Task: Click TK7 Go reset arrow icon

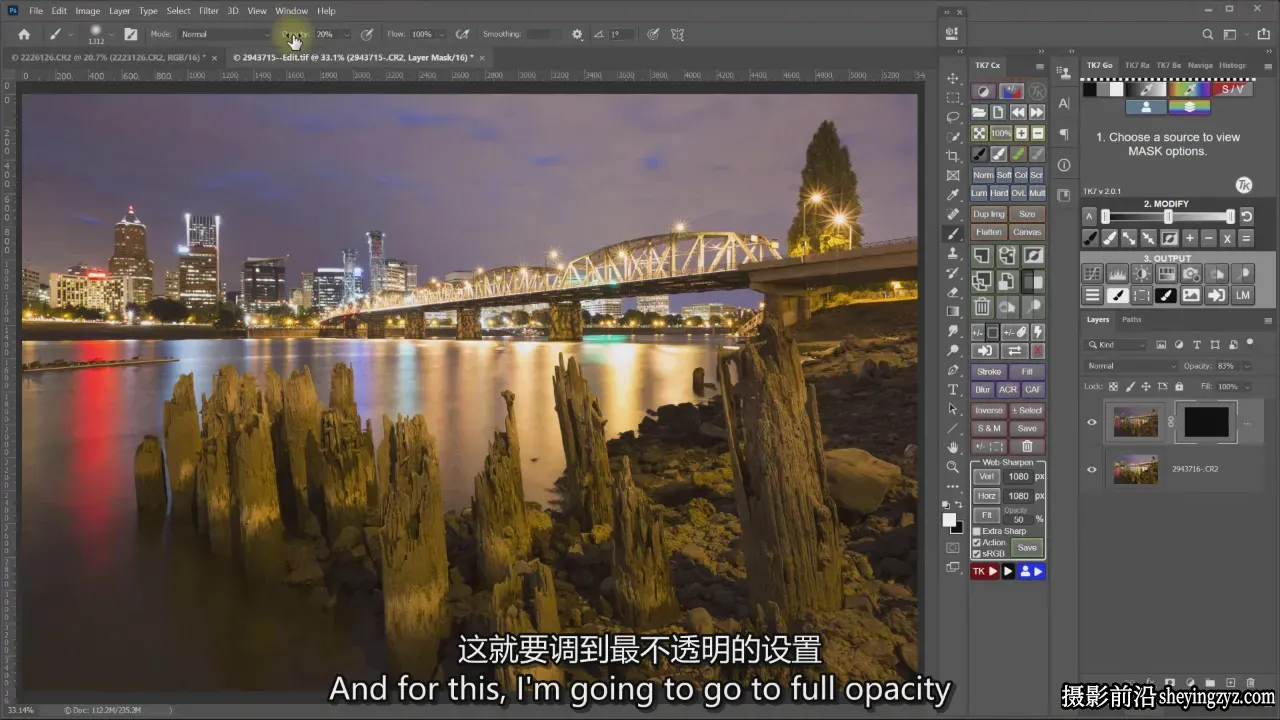Action: click(x=1247, y=216)
